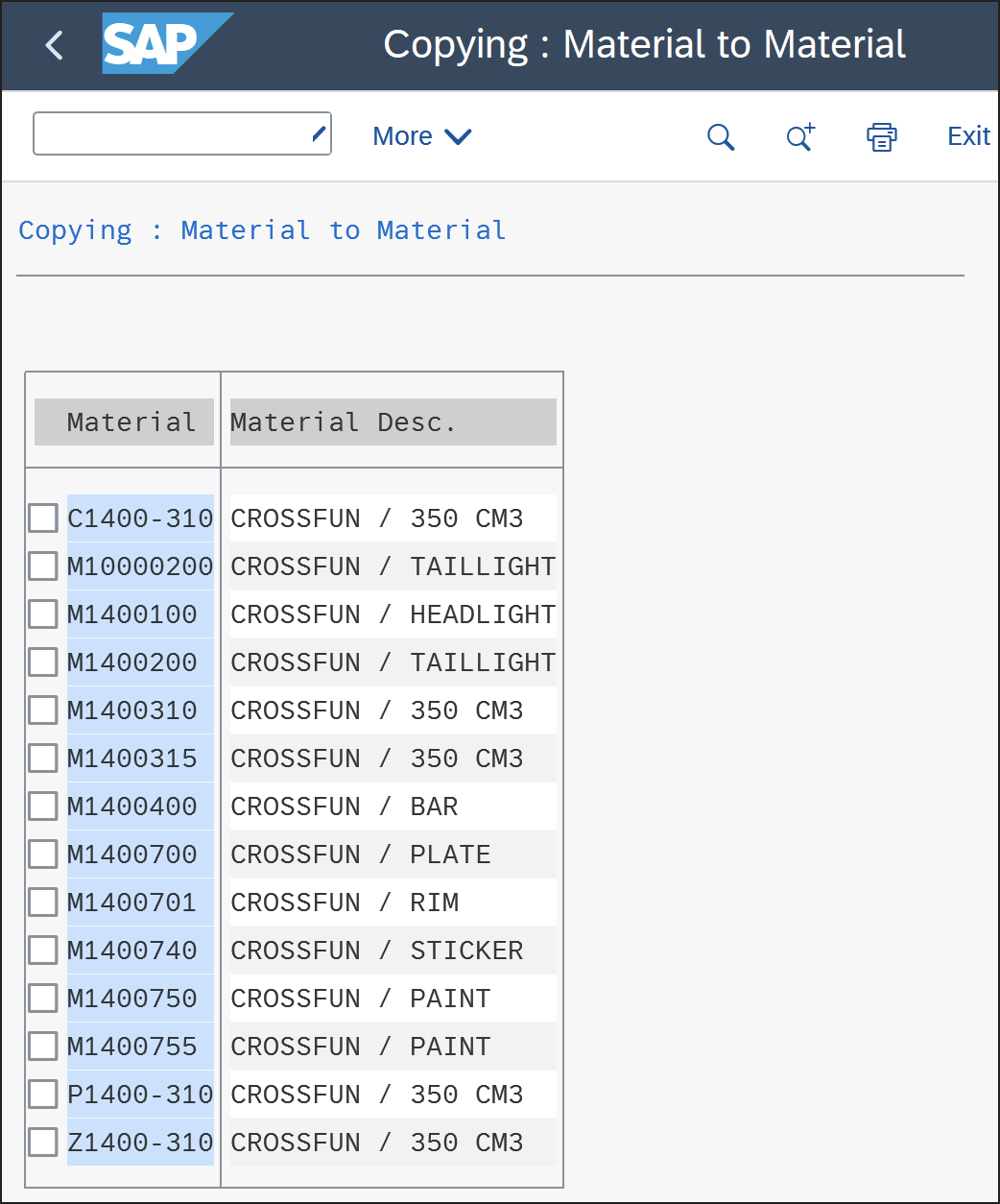Select material number M1400315
Viewport: 1000px width, 1204px height.
coord(140,759)
